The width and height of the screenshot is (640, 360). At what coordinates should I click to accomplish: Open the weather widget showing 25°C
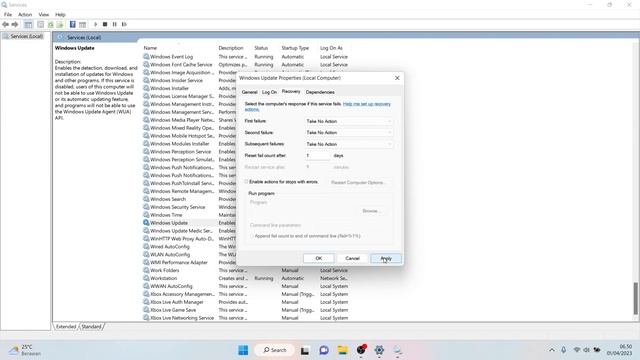[25, 350]
